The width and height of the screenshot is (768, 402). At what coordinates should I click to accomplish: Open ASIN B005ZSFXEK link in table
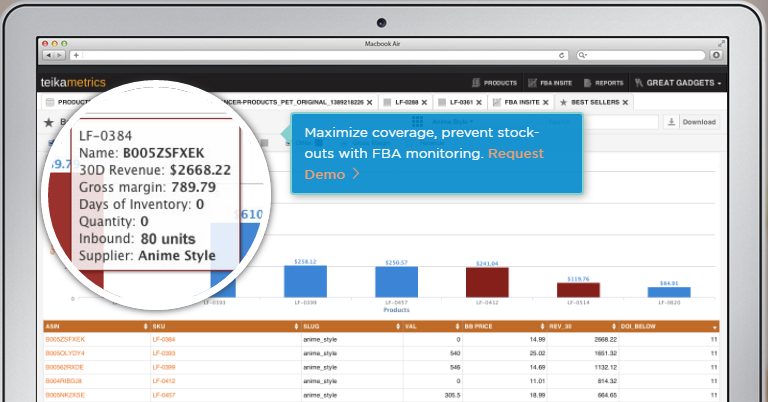65,340
